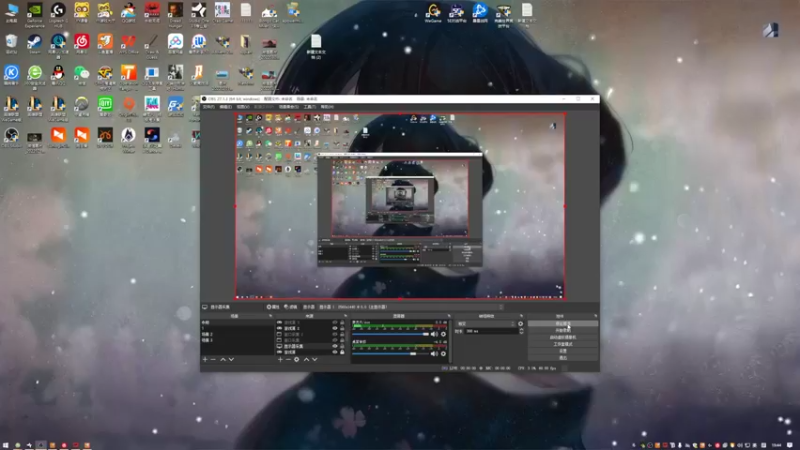The height and width of the screenshot is (450, 800).
Task: Mute the Desktop Audio speaker icon
Action: coord(434,354)
